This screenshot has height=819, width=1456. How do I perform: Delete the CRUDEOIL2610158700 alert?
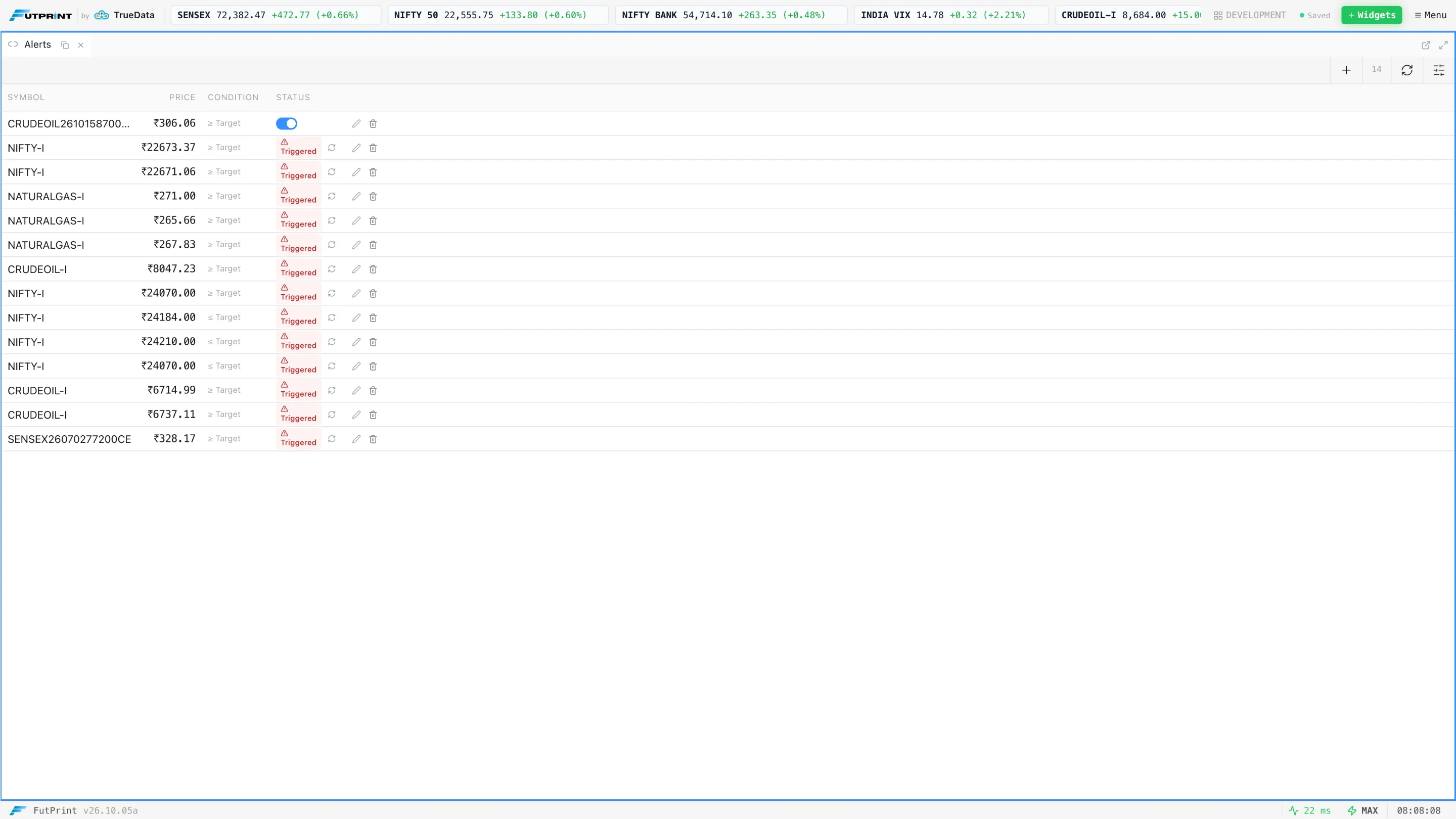tap(373, 123)
